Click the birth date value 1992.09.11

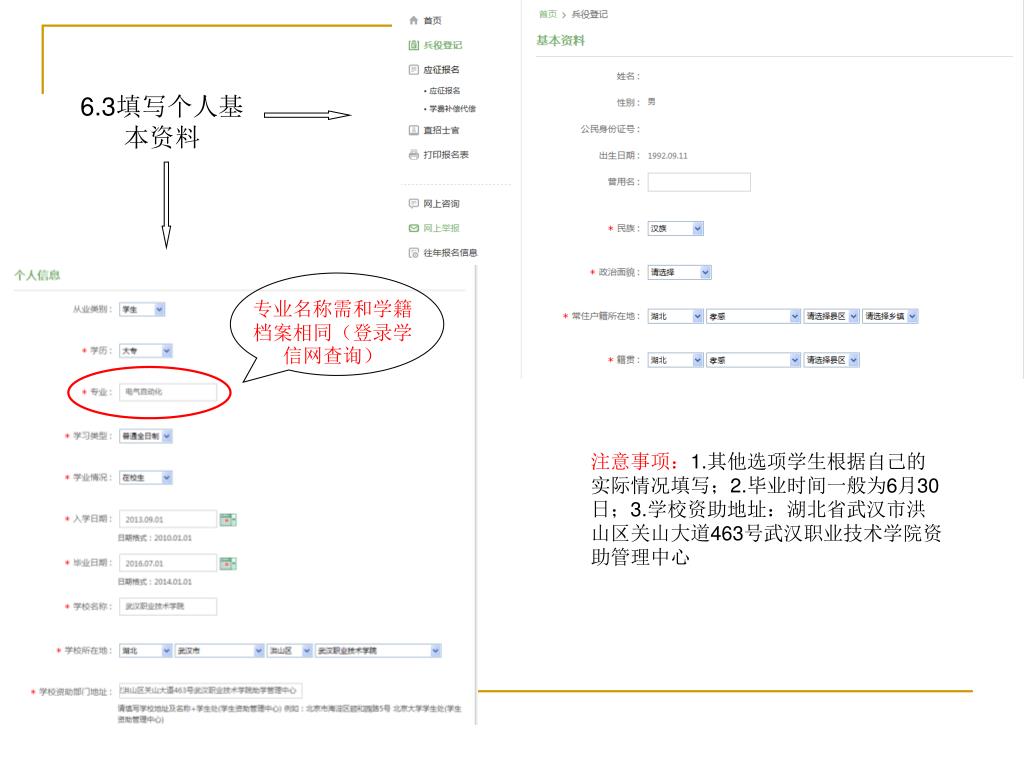667,155
